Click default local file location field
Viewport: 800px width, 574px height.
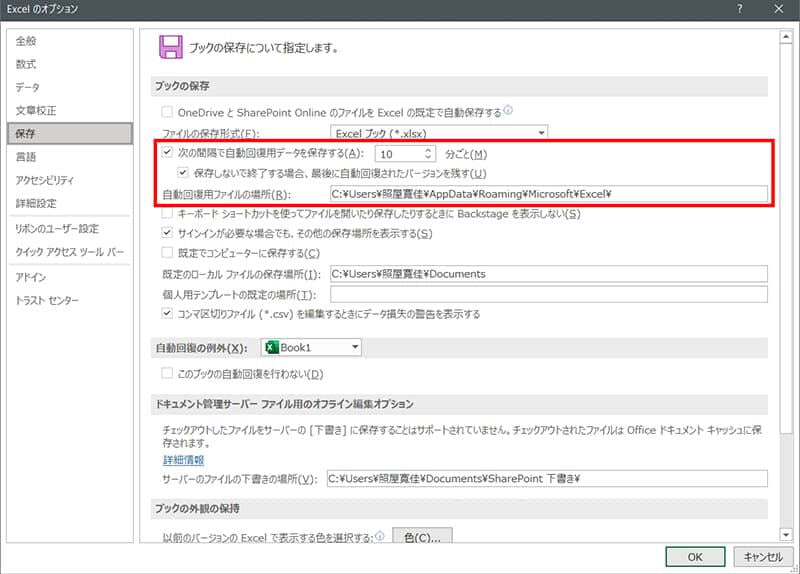(548, 274)
